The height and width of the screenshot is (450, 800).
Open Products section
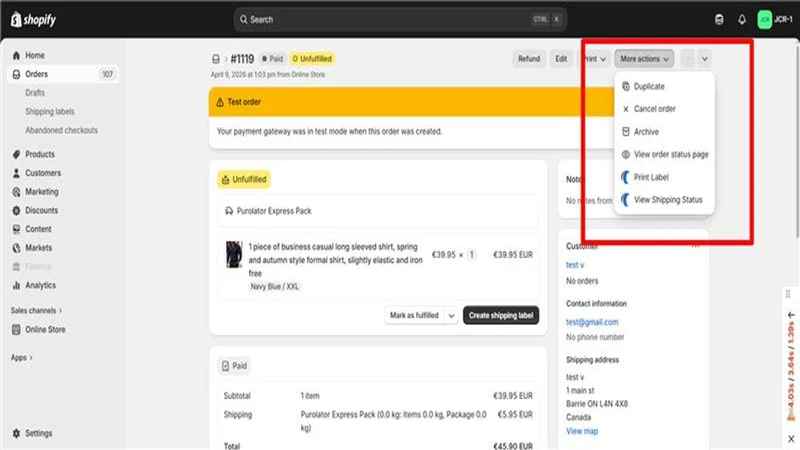point(40,154)
